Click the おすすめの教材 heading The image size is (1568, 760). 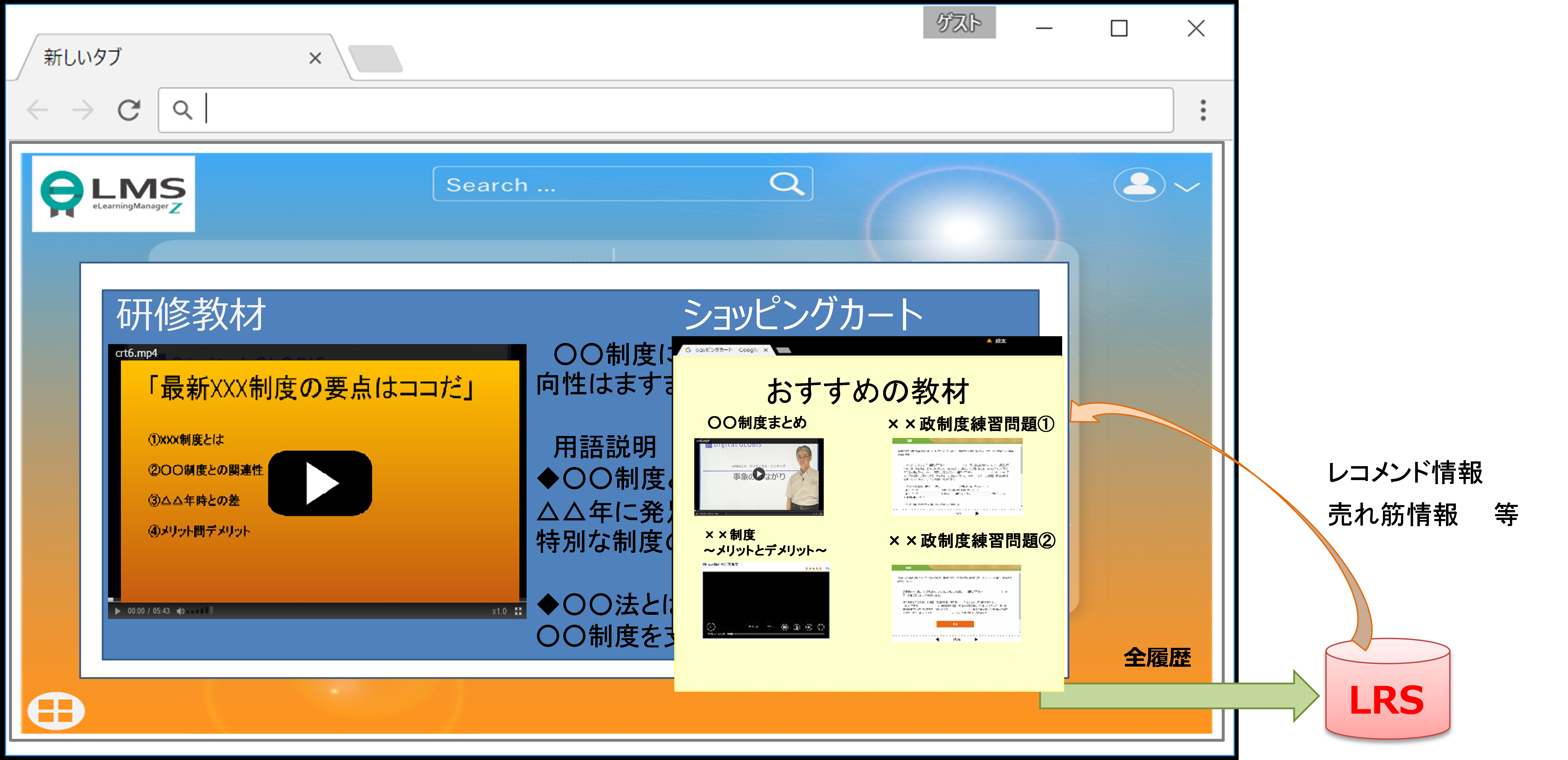tap(867, 391)
